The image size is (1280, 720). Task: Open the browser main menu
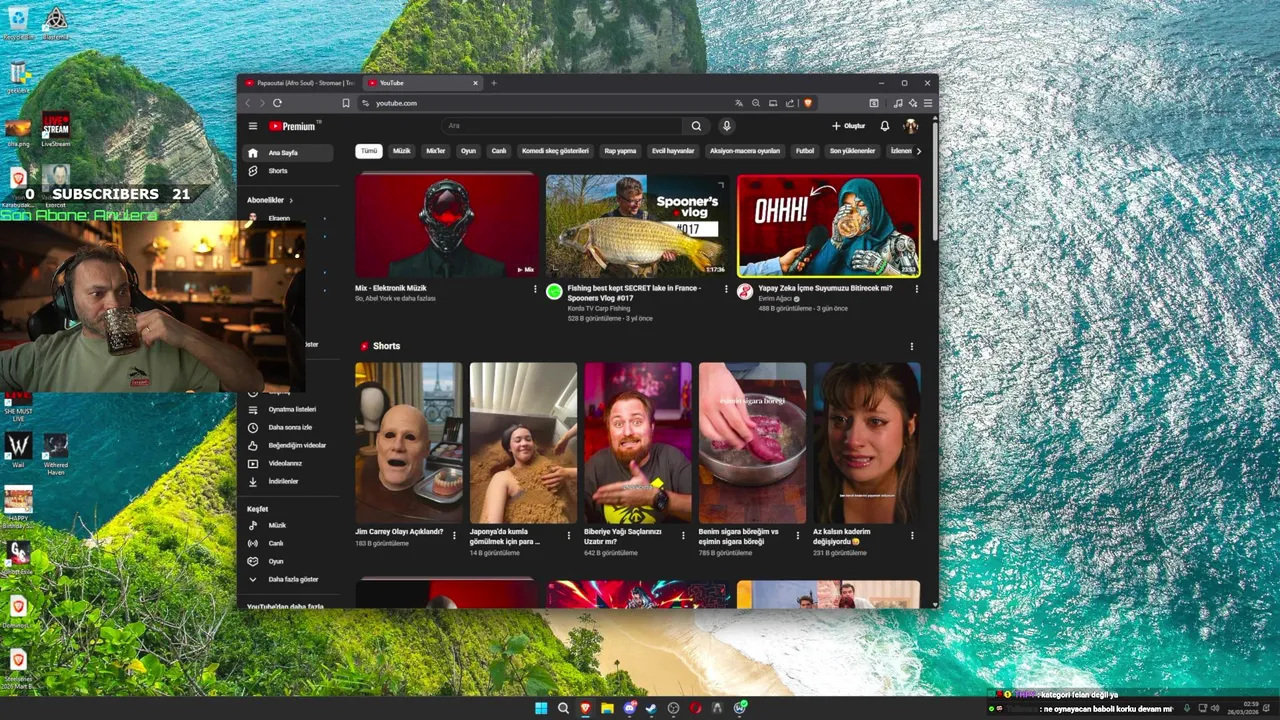coord(928,103)
